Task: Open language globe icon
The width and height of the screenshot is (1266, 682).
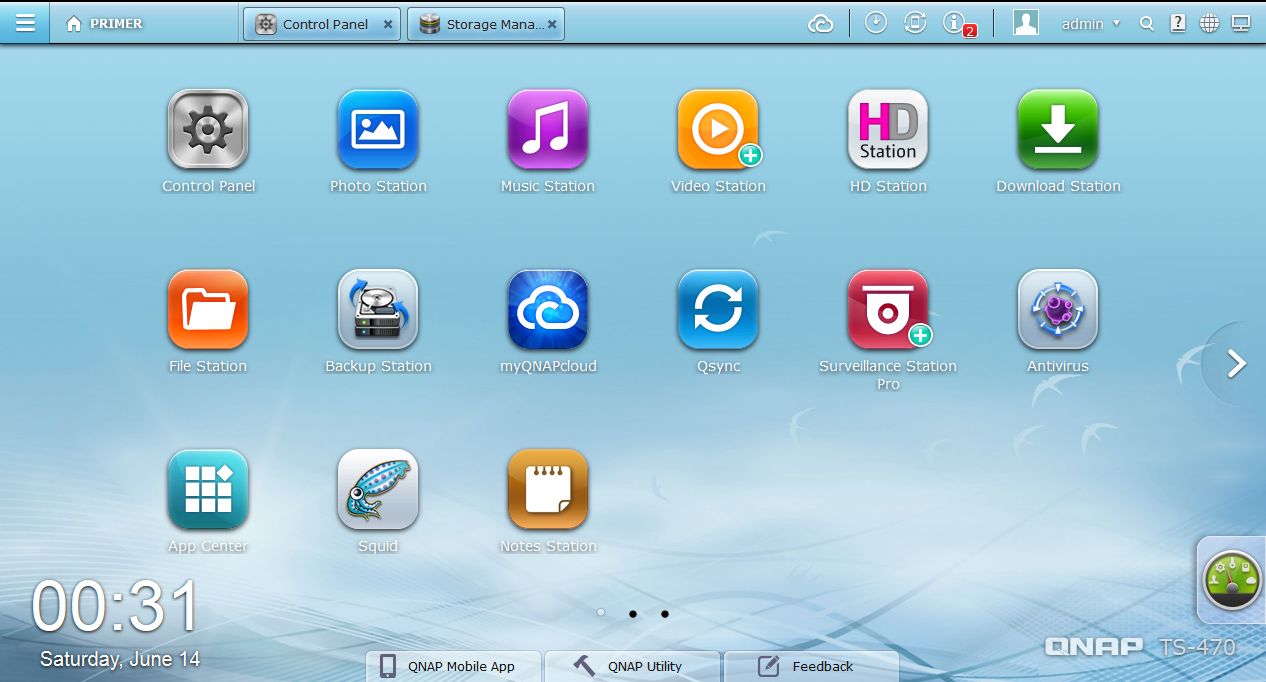Action: [1209, 23]
